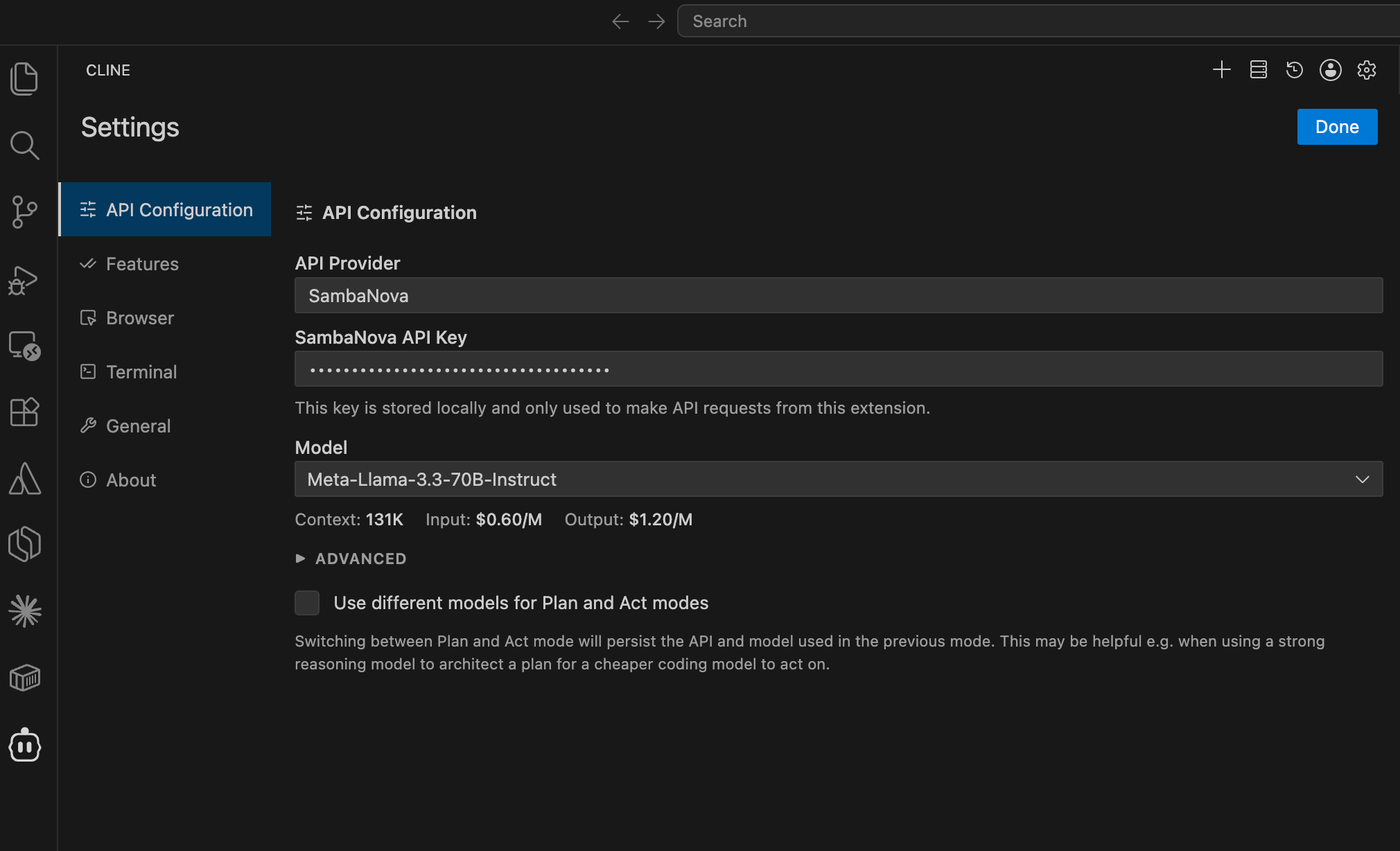The height and width of the screenshot is (851, 1400).
Task: Click the SambaNova API Key label
Action: 380,337
